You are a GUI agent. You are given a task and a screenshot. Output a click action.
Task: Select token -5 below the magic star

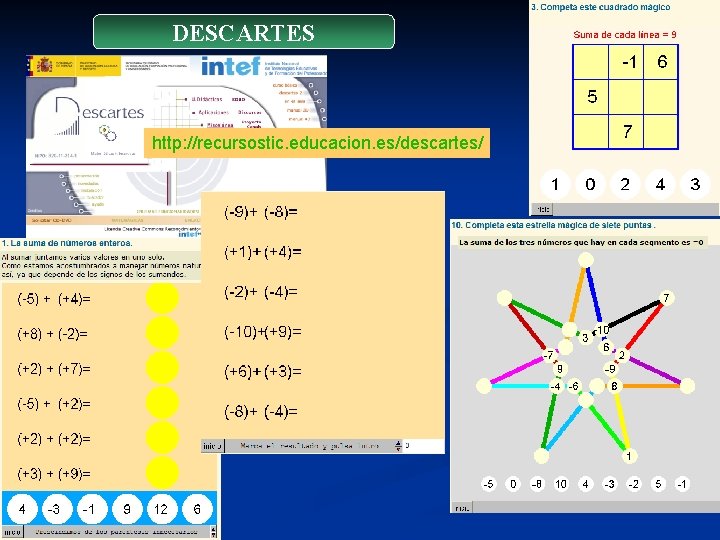pyautogui.click(x=489, y=484)
